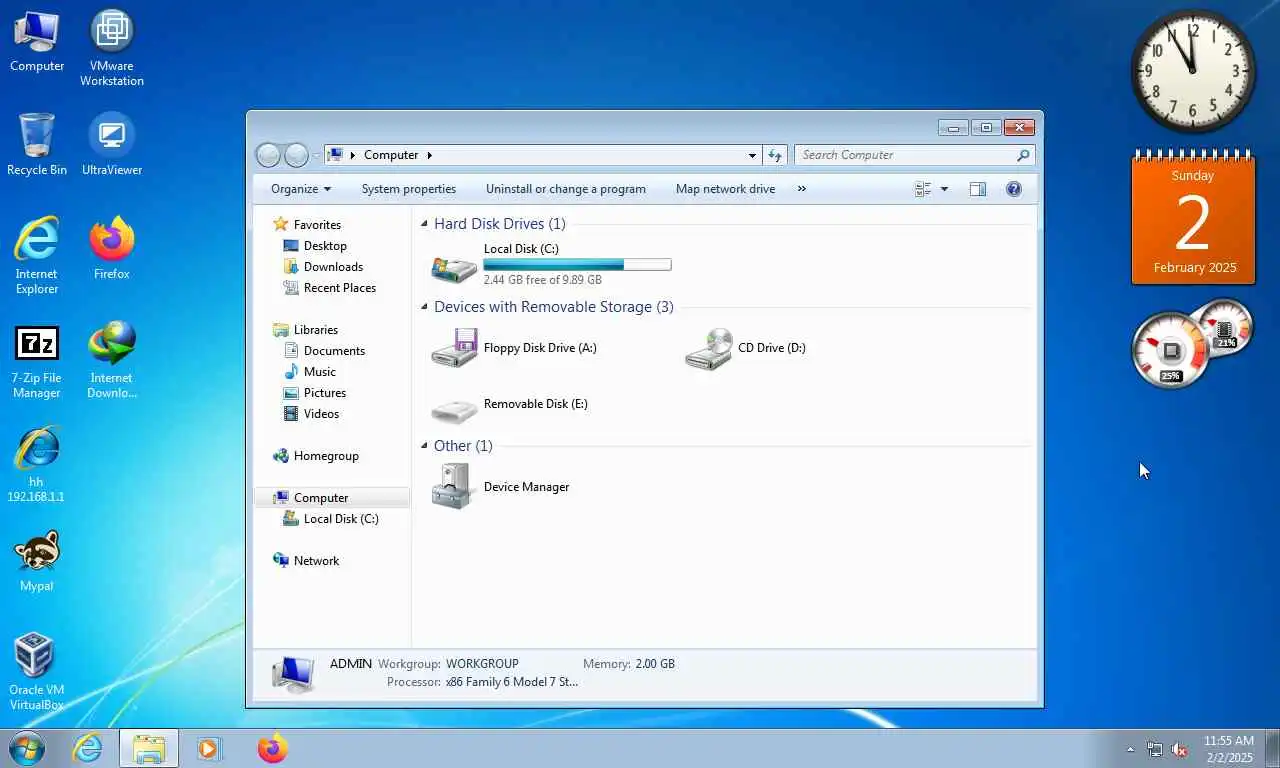The height and width of the screenshot is (768, 1280).
Task: Launch VMware Workstation from the desktop
Action: (x=112, y=47)
